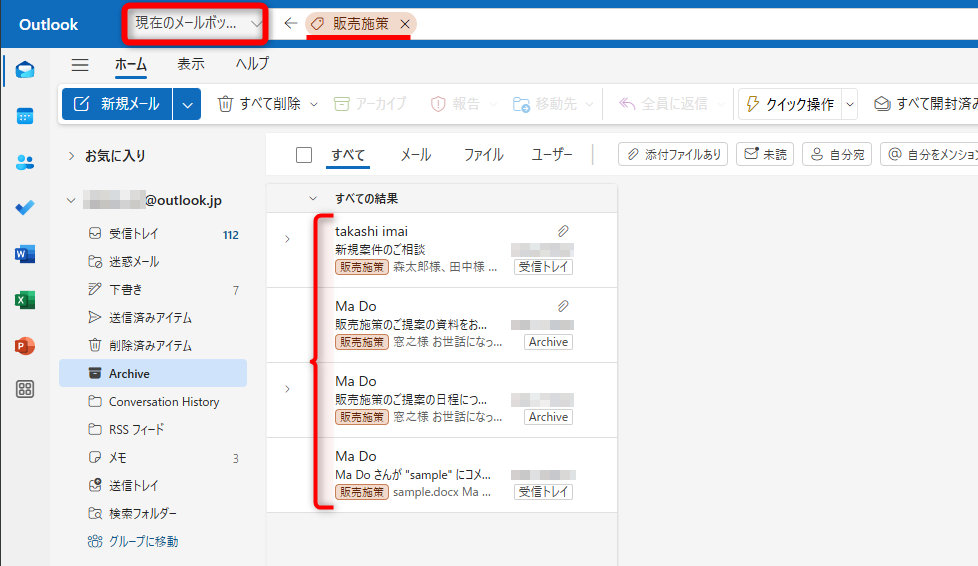Click the 報告 toolbar button
This screenshot has width=978, height=566.
(x=456, y=104)
